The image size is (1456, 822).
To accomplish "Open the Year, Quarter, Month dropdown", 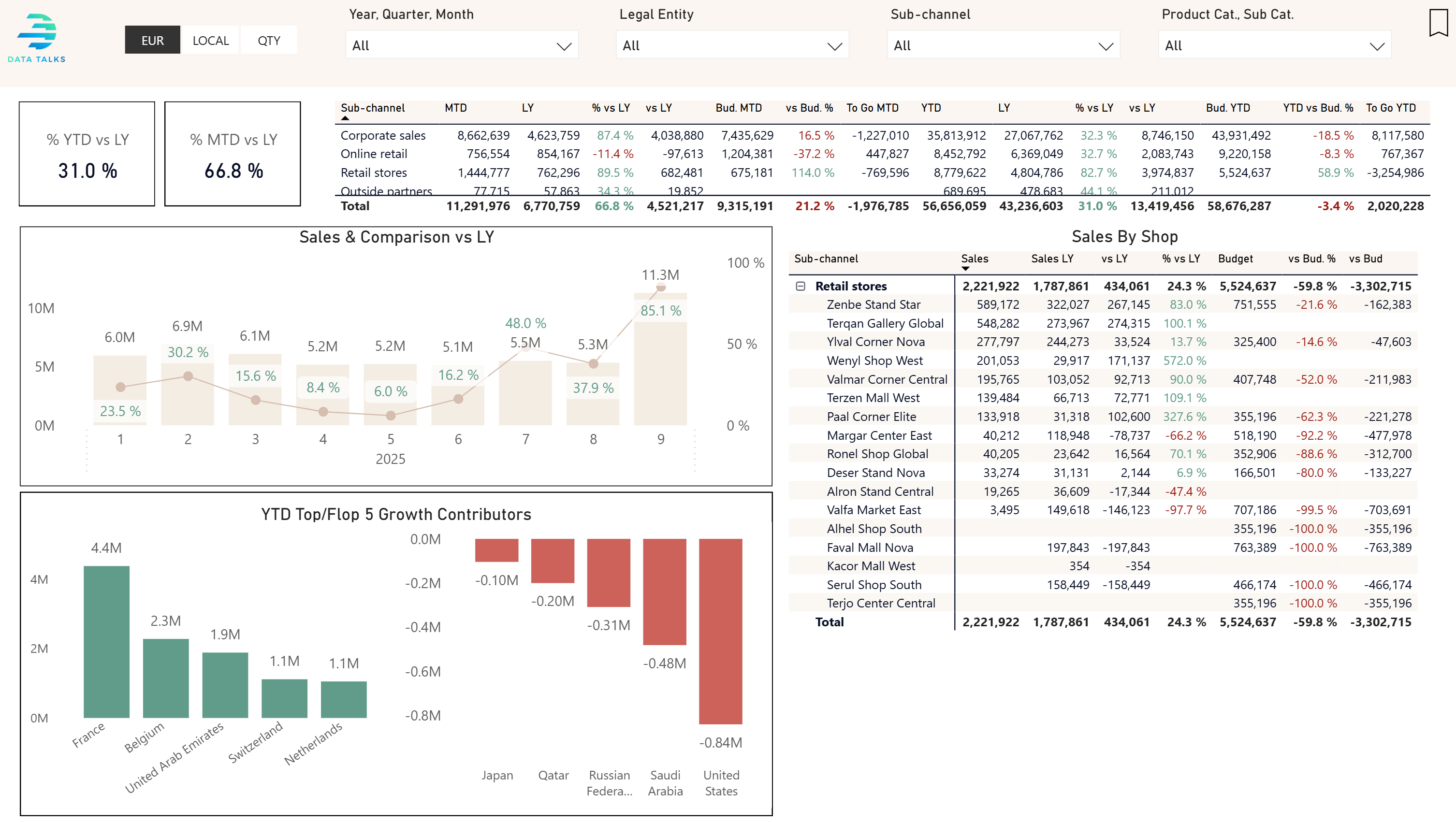I will [462, 45].
